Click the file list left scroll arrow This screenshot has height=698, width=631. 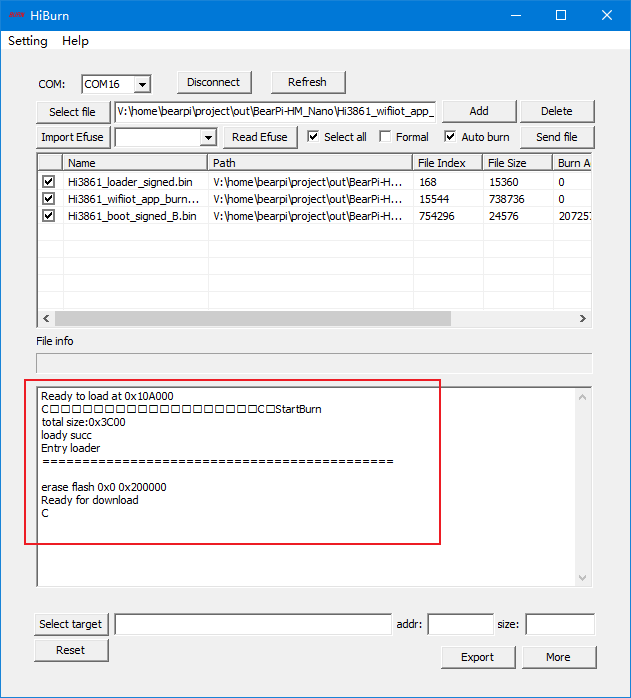(x=46, y=319)
